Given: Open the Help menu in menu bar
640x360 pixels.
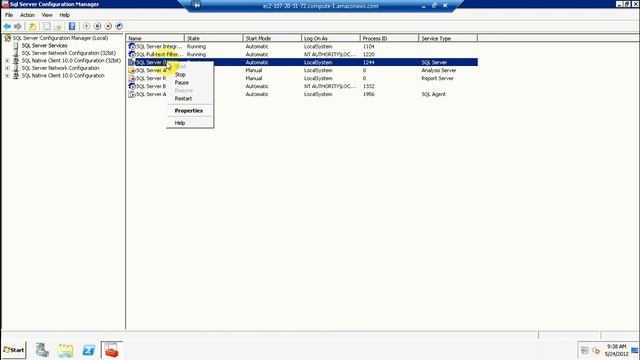Looking at the screenshot, I should pyautogui.click(x=64, y=15).
